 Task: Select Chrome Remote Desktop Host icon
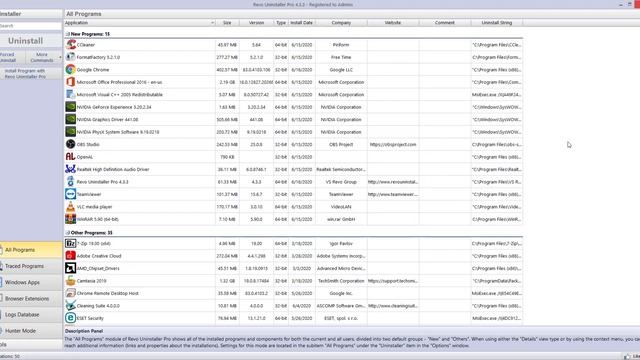point(71,293)
